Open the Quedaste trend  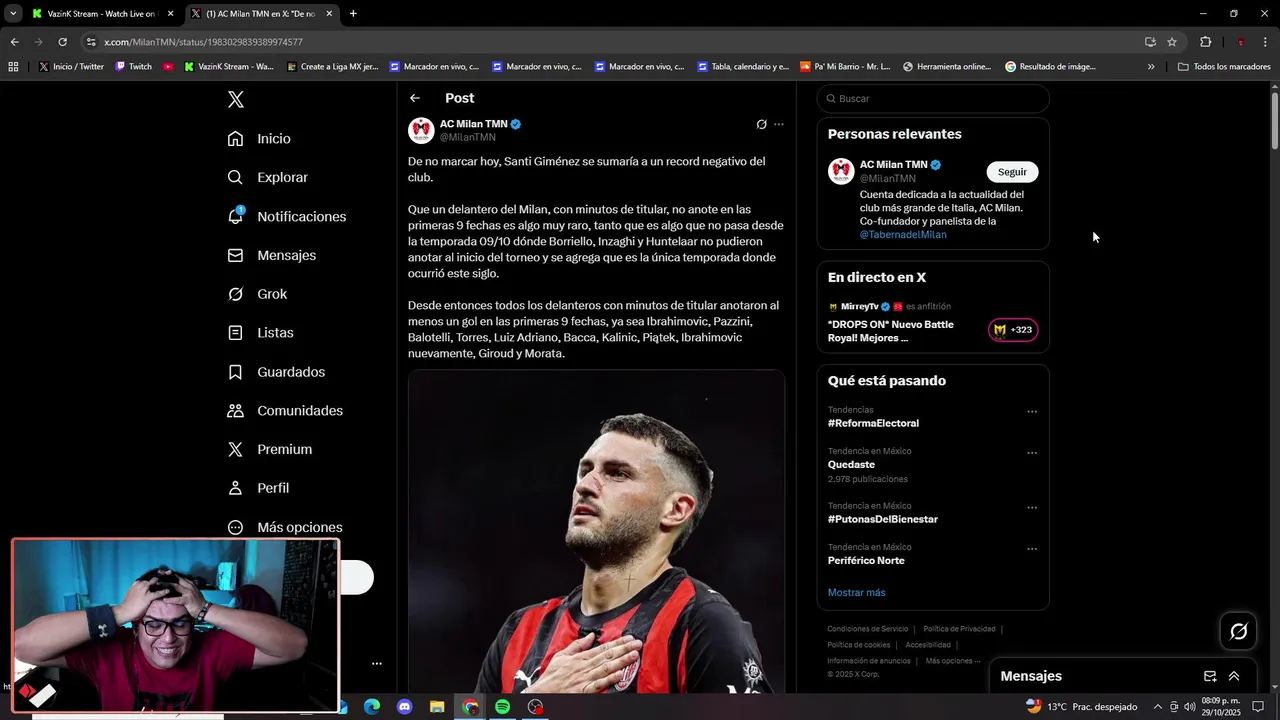[x=851, y=464]
